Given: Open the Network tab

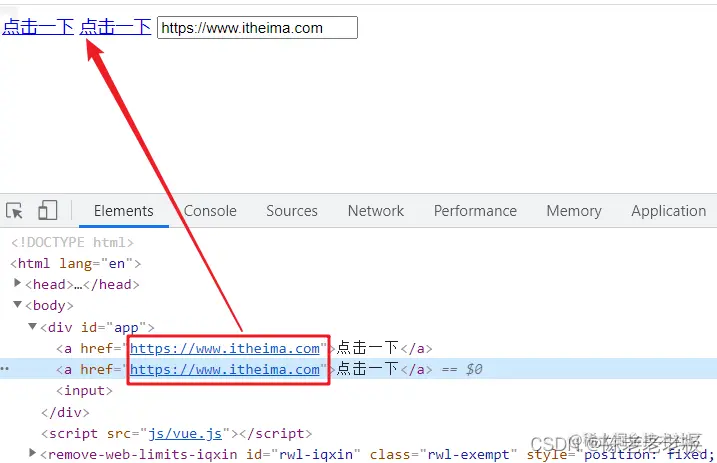Looking at the screenshot, I should pyautogui.click(x=376, y=211).
